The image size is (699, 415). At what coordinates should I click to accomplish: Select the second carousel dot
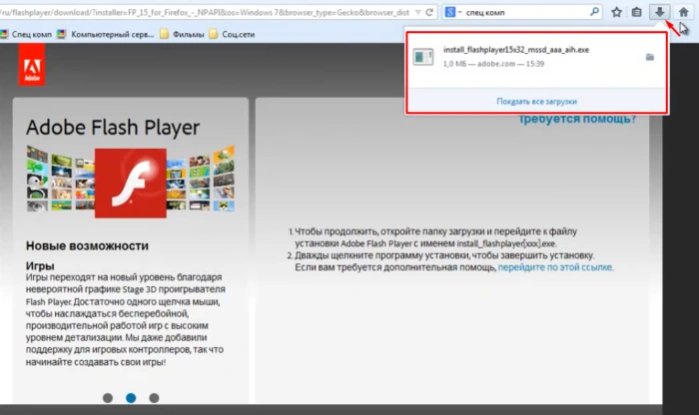[x=131, y=398]
